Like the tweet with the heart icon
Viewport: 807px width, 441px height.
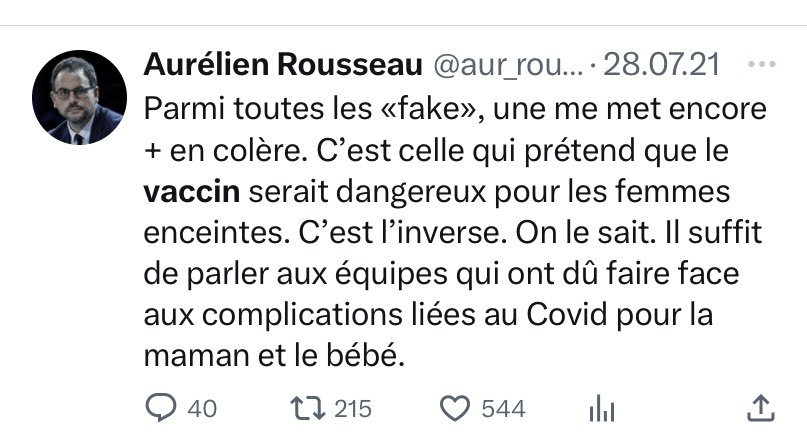(456, 407)
